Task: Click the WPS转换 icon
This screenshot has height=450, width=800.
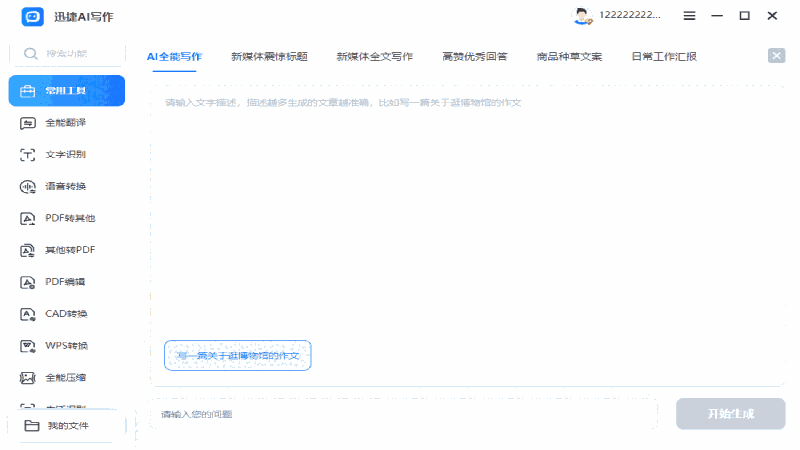Action: [x=28, y=346]
